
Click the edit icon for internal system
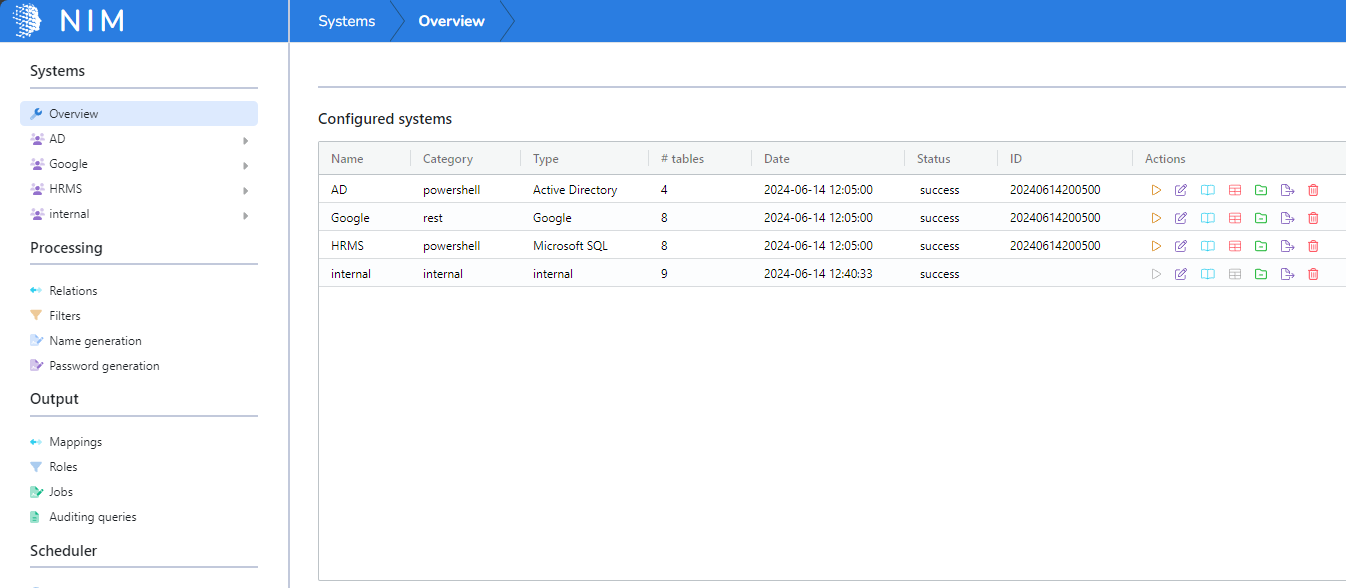point(1181,274)
